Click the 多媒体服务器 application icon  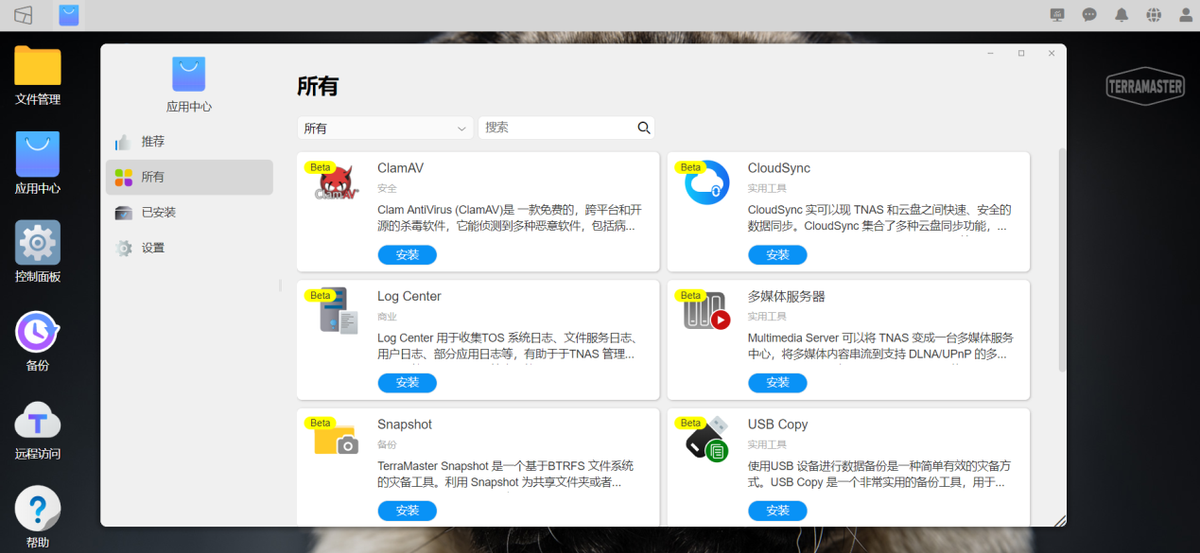706,312
